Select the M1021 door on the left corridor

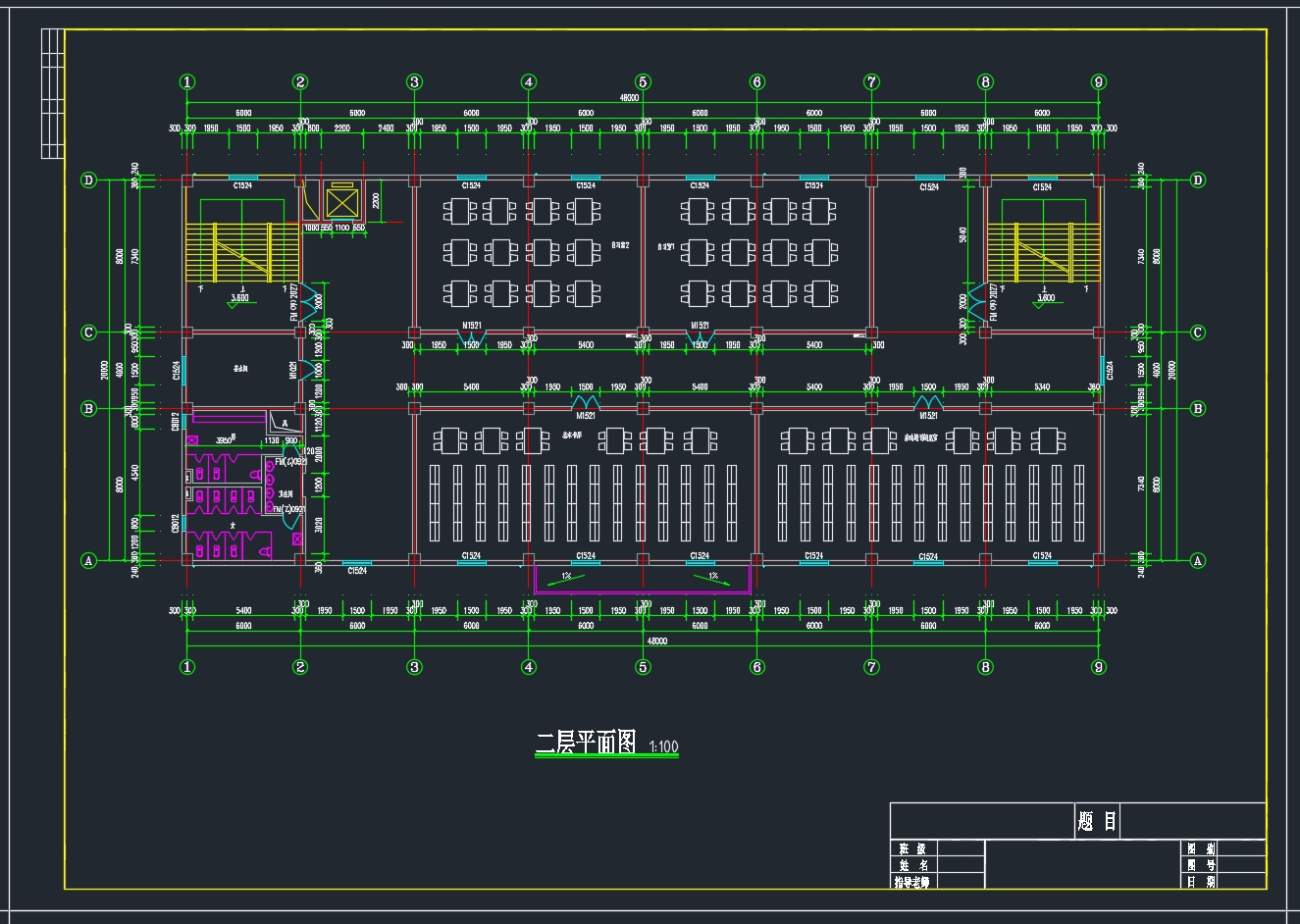point(293,371)
